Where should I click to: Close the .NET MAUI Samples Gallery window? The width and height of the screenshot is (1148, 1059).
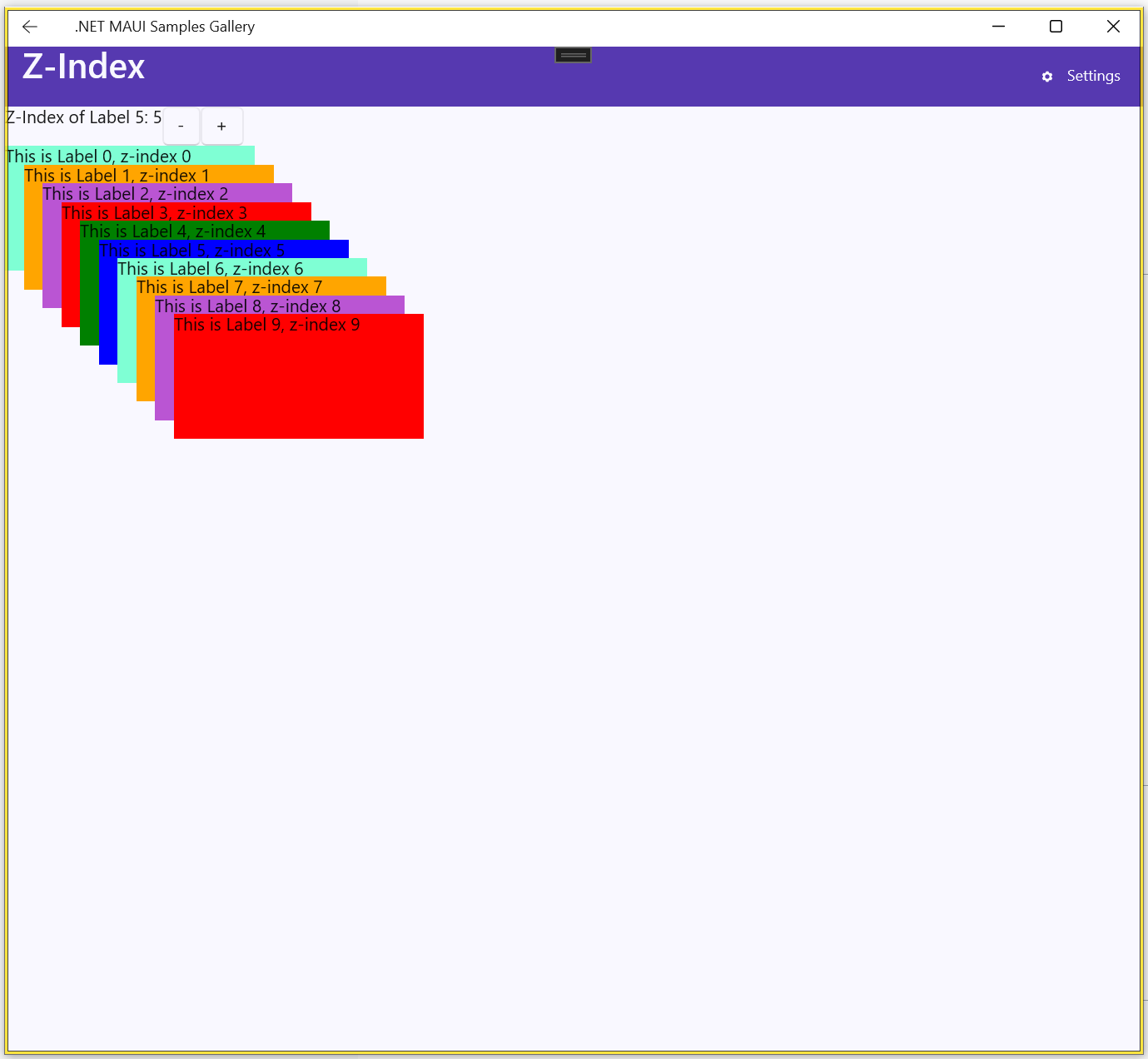[x=1113, y=27]
